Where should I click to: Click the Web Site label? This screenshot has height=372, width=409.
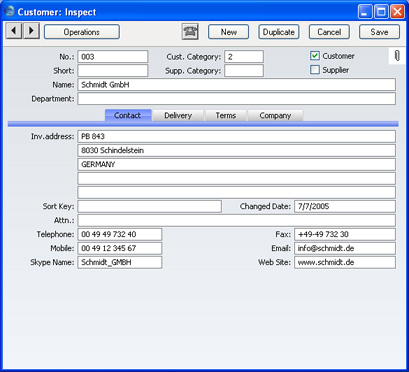(x=274, y=262)
